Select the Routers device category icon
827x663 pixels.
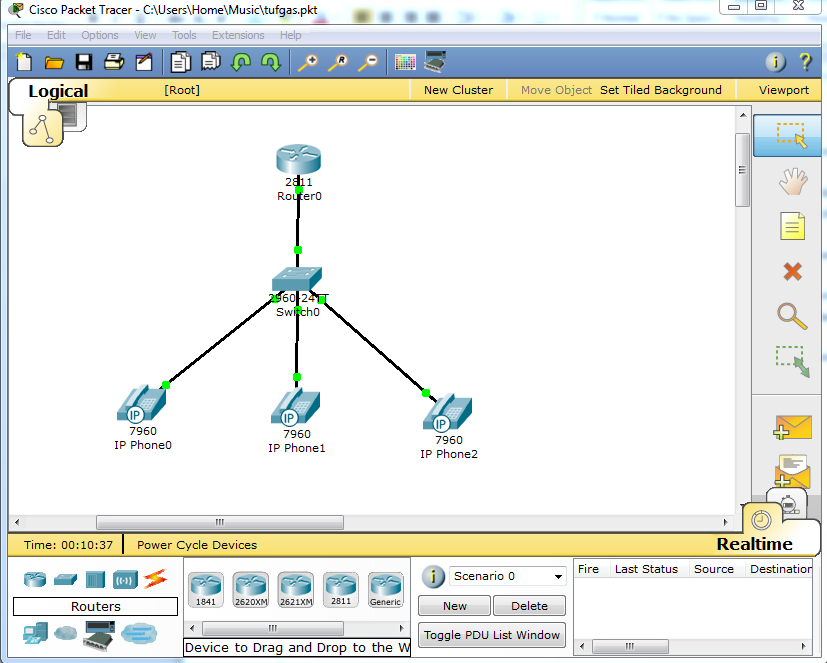pyautogui.click(x=35, y=579)
